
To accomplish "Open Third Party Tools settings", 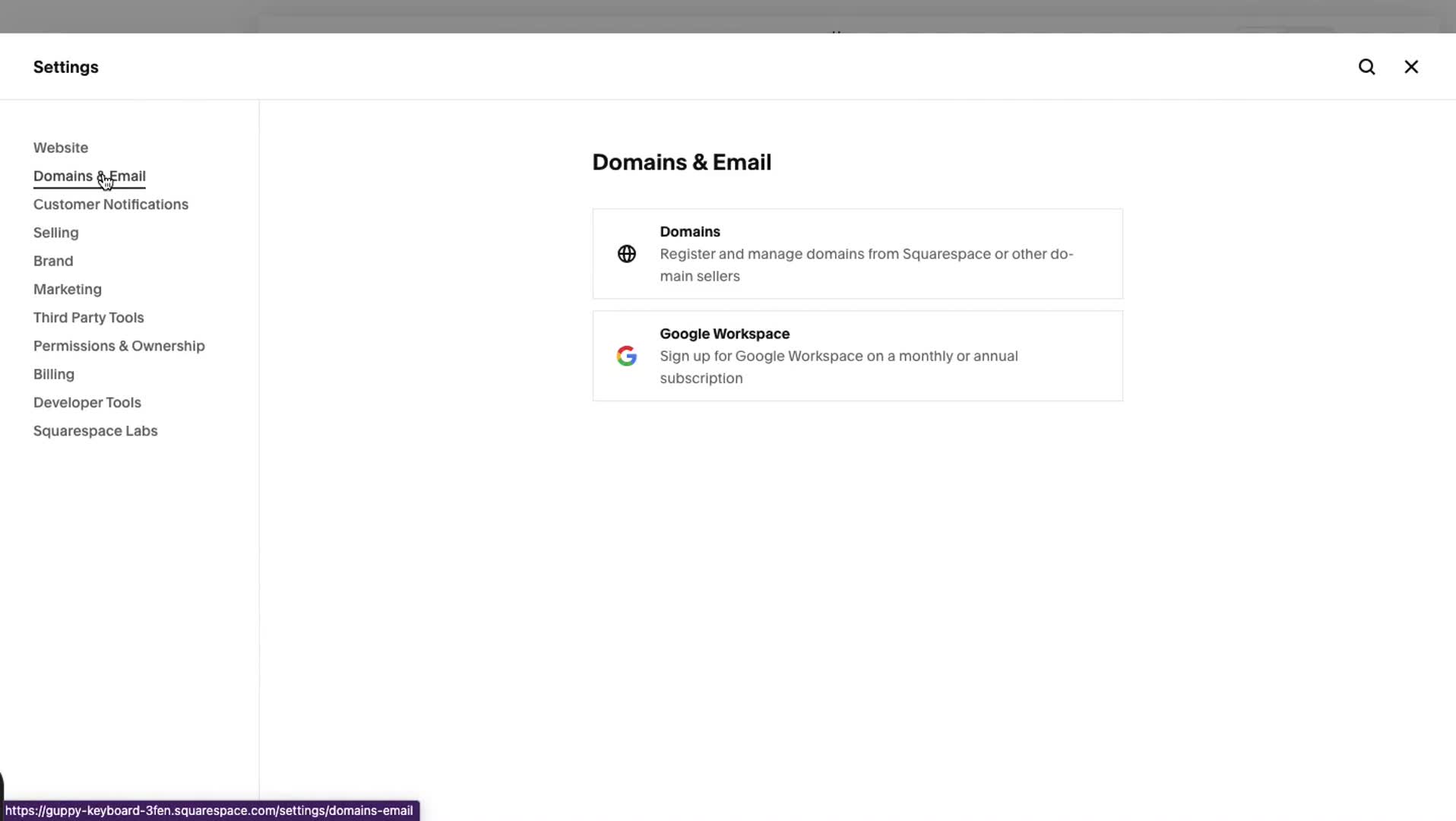I will point(89,318).
